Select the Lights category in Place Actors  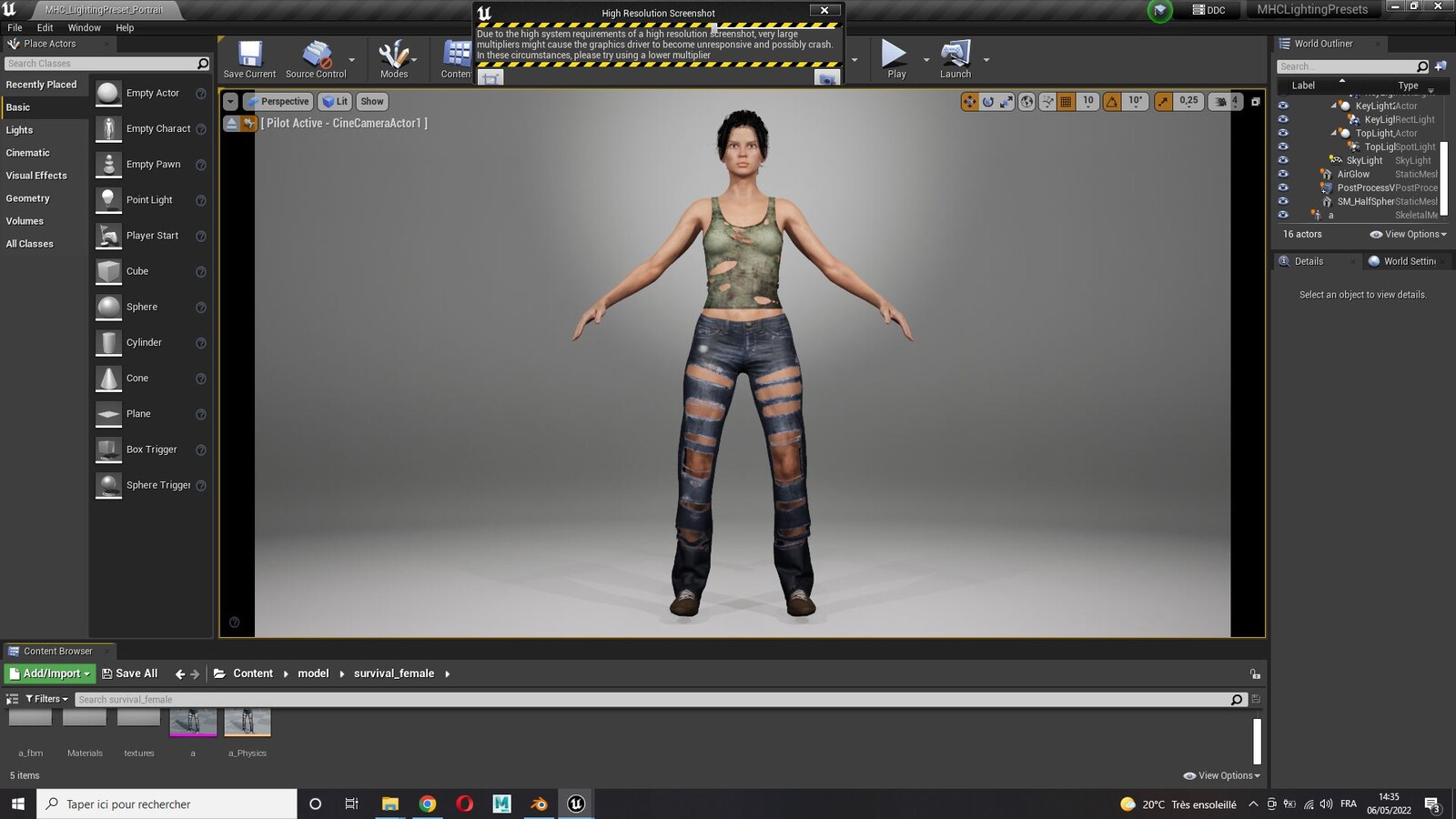(19, 130)
